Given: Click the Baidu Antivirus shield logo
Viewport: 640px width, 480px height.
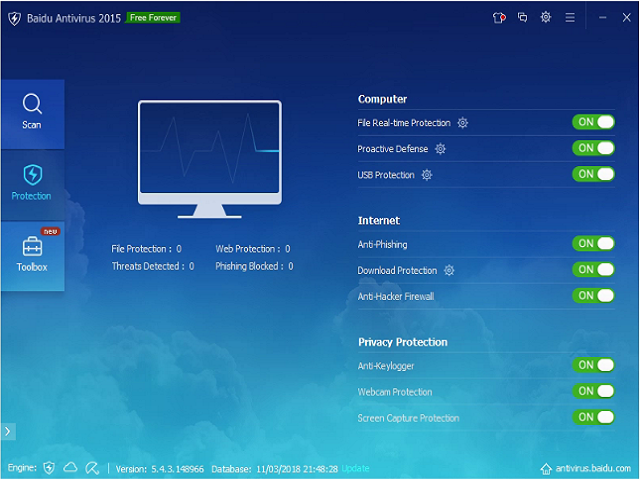Looking at the screenshot, I should [x=14, y=19].
